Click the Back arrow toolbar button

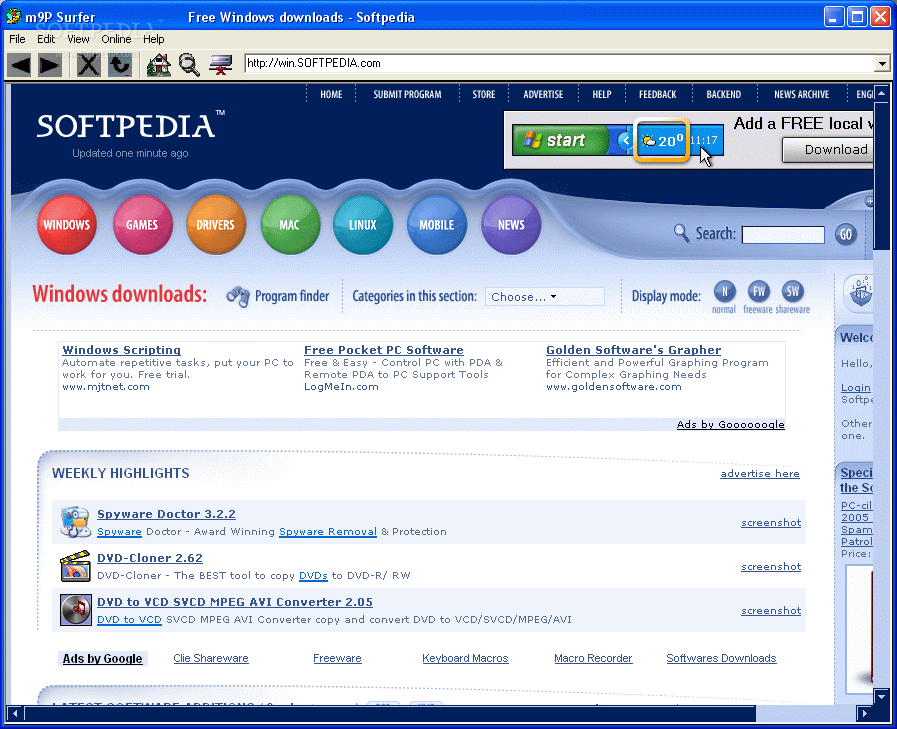21,65
